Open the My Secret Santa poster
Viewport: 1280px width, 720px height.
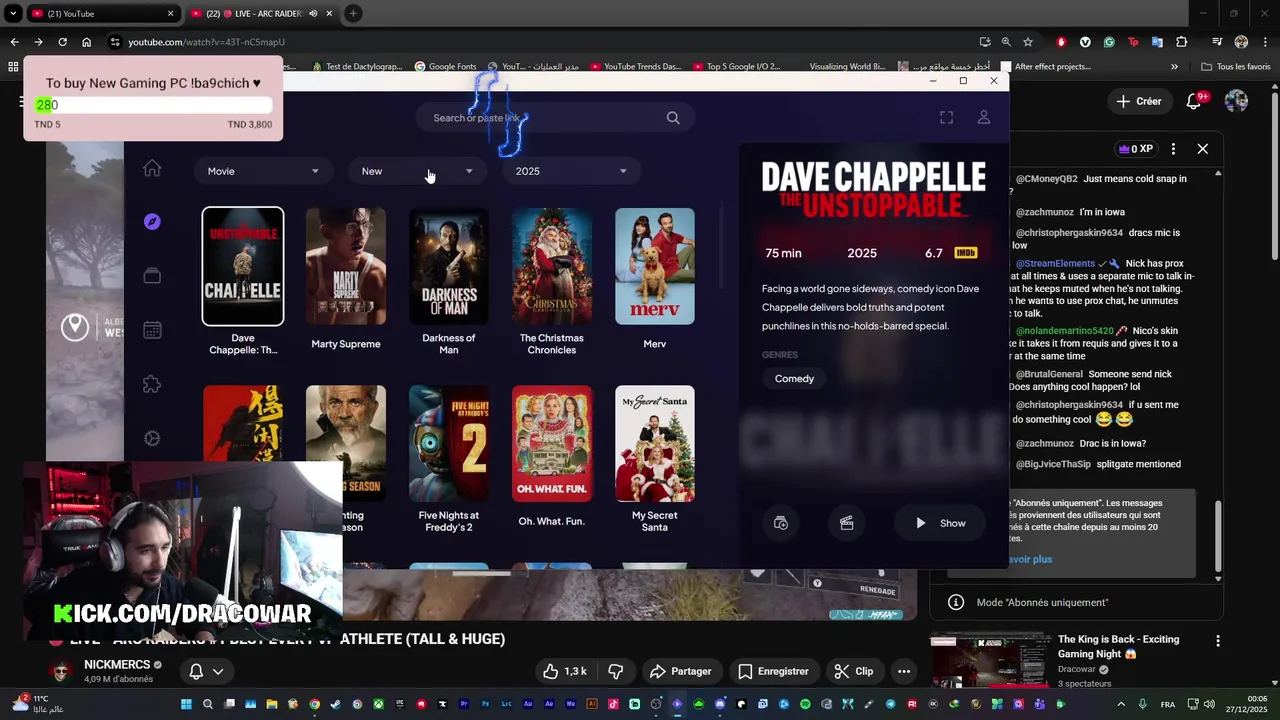655,444
